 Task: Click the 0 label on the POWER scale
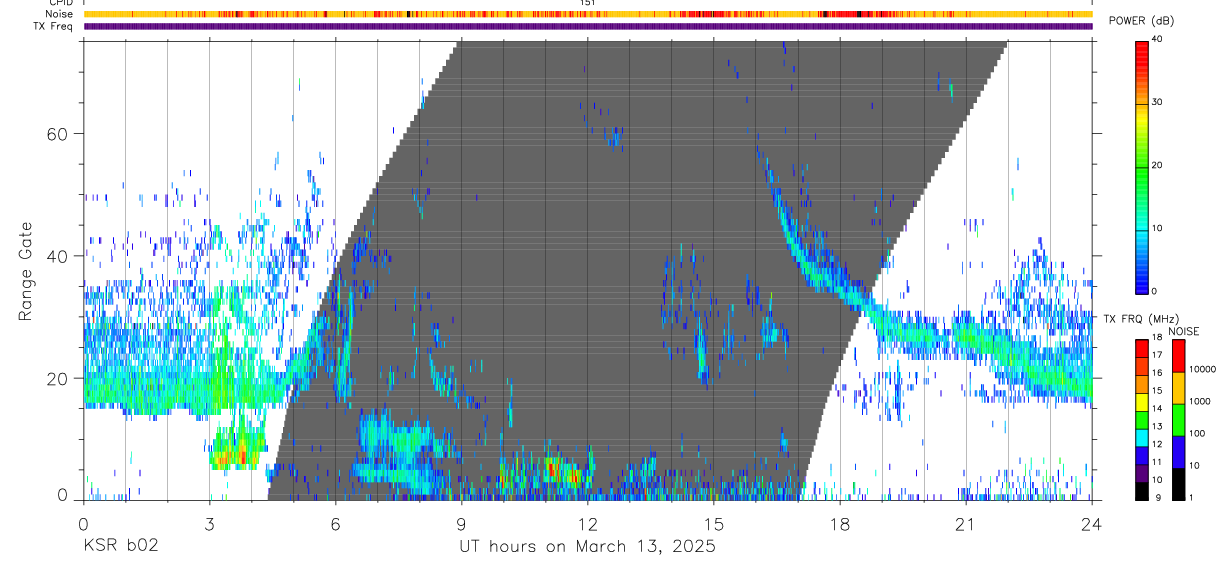coord(1155,291)
